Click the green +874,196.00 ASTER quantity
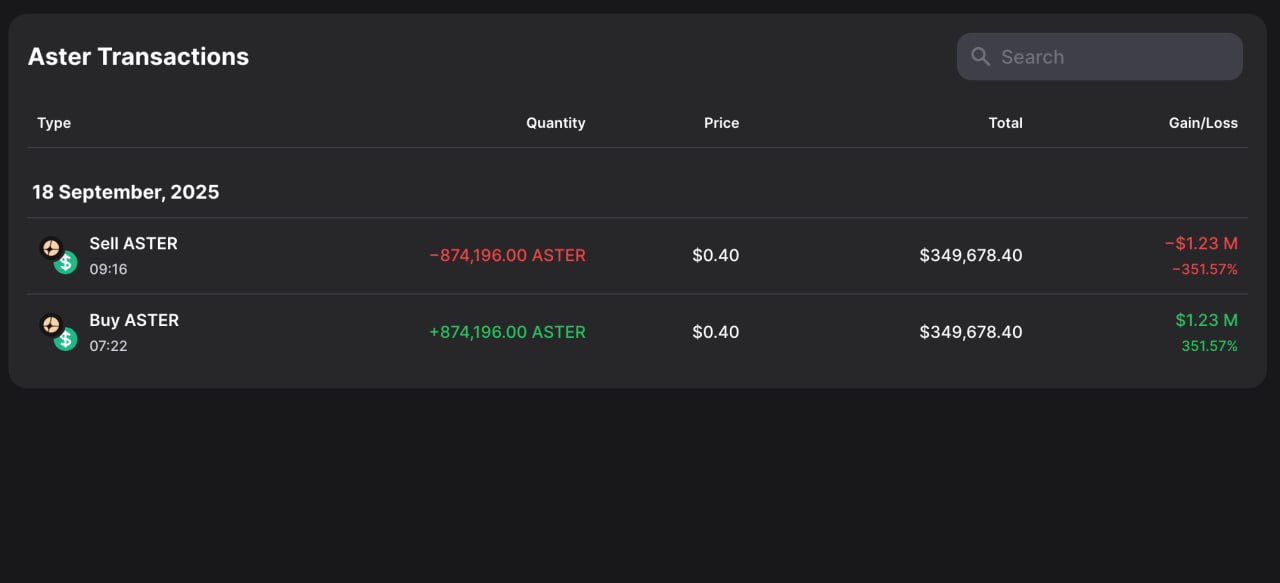Screen dimensions: 1280x583 (x=507, y=332)
